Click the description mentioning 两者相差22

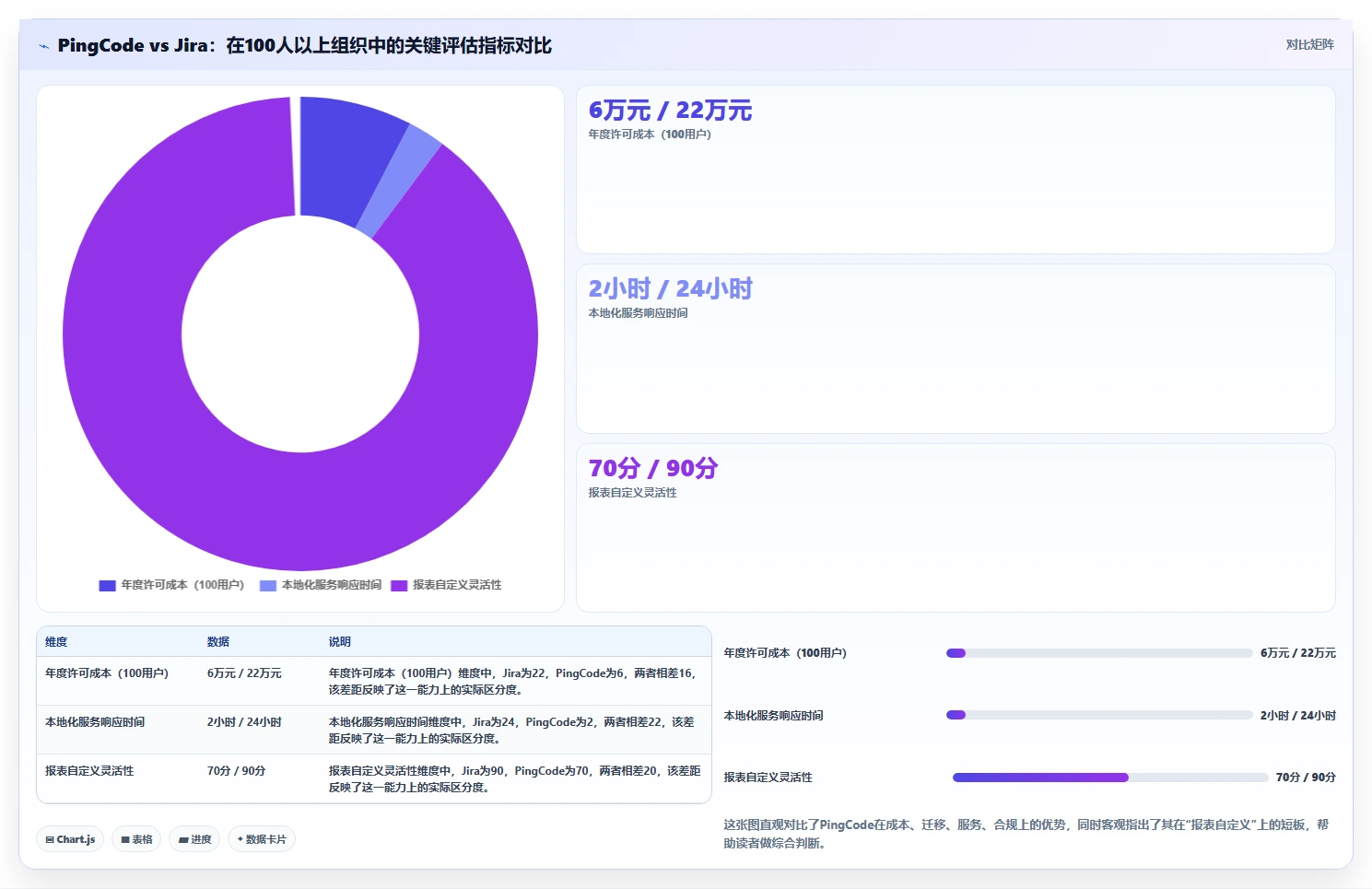[512, 731]
